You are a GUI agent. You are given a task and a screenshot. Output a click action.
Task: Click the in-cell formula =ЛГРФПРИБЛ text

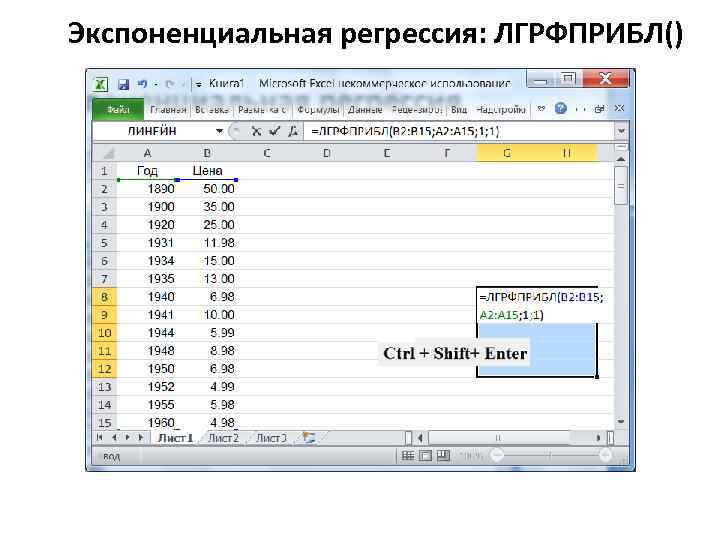541,306
